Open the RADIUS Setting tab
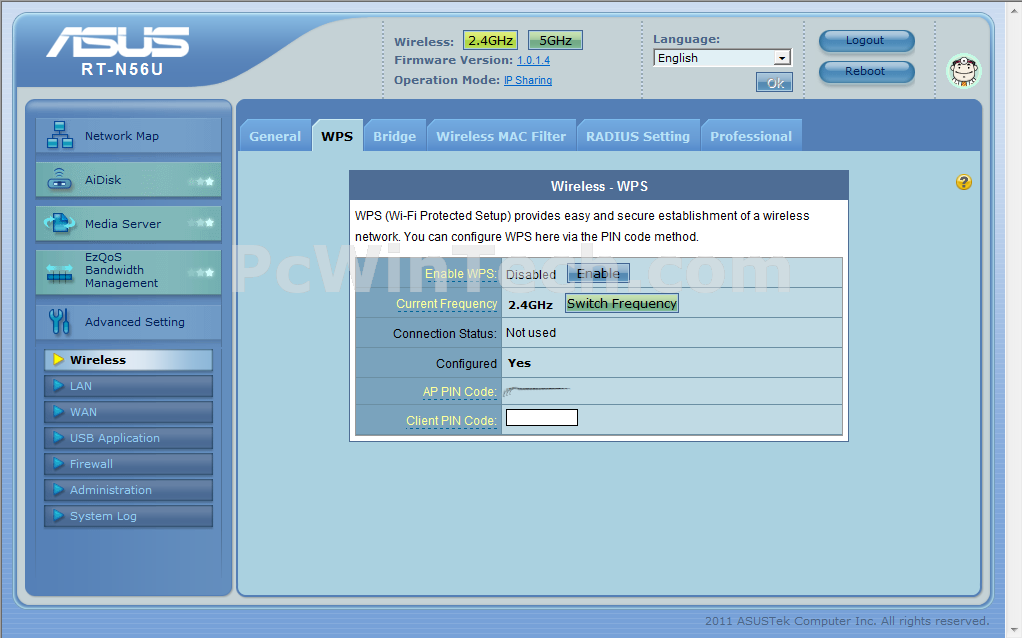 pyautogui.click(x=638, y=136)
